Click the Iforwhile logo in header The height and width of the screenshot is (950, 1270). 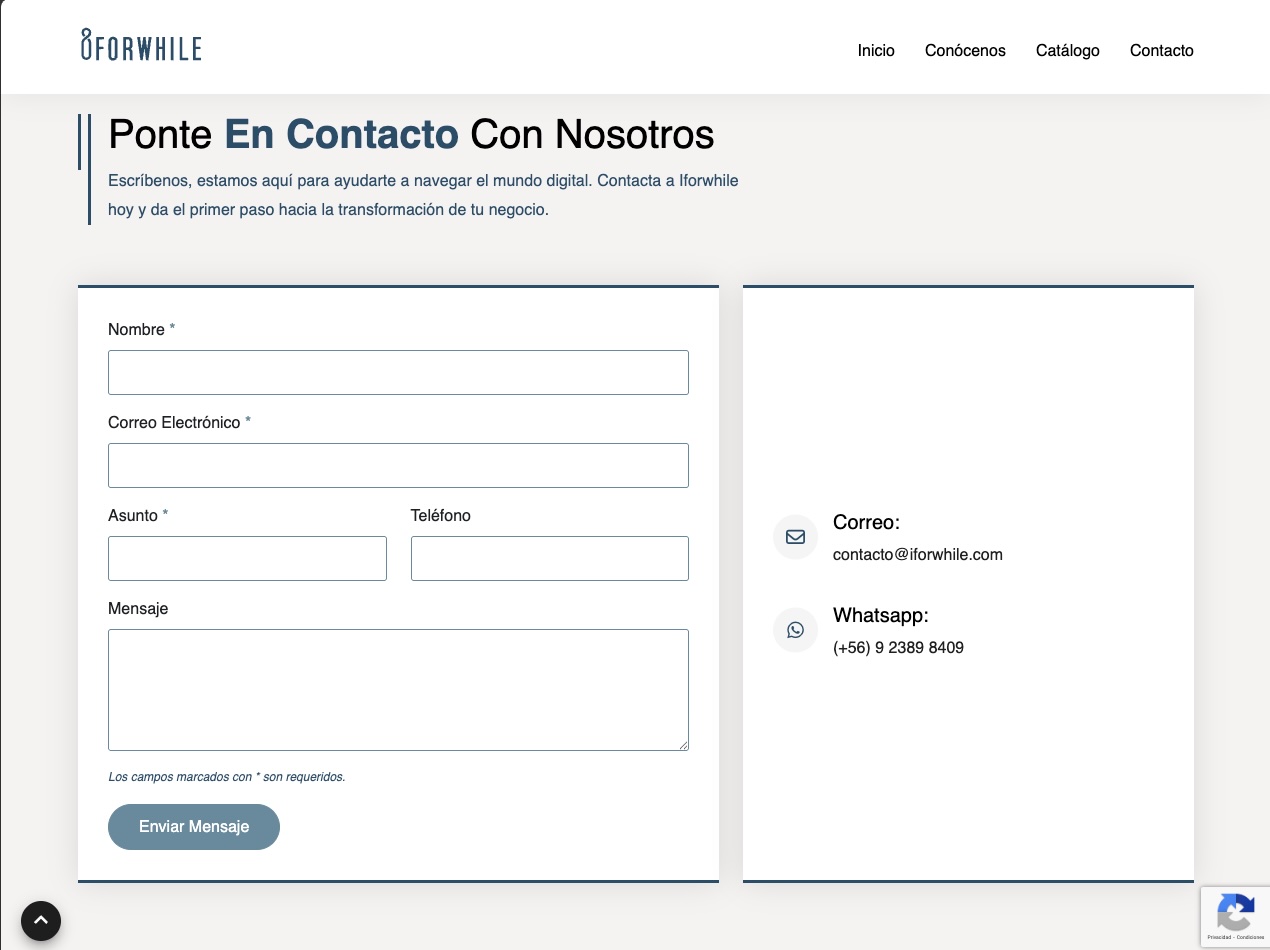point(141,46)
